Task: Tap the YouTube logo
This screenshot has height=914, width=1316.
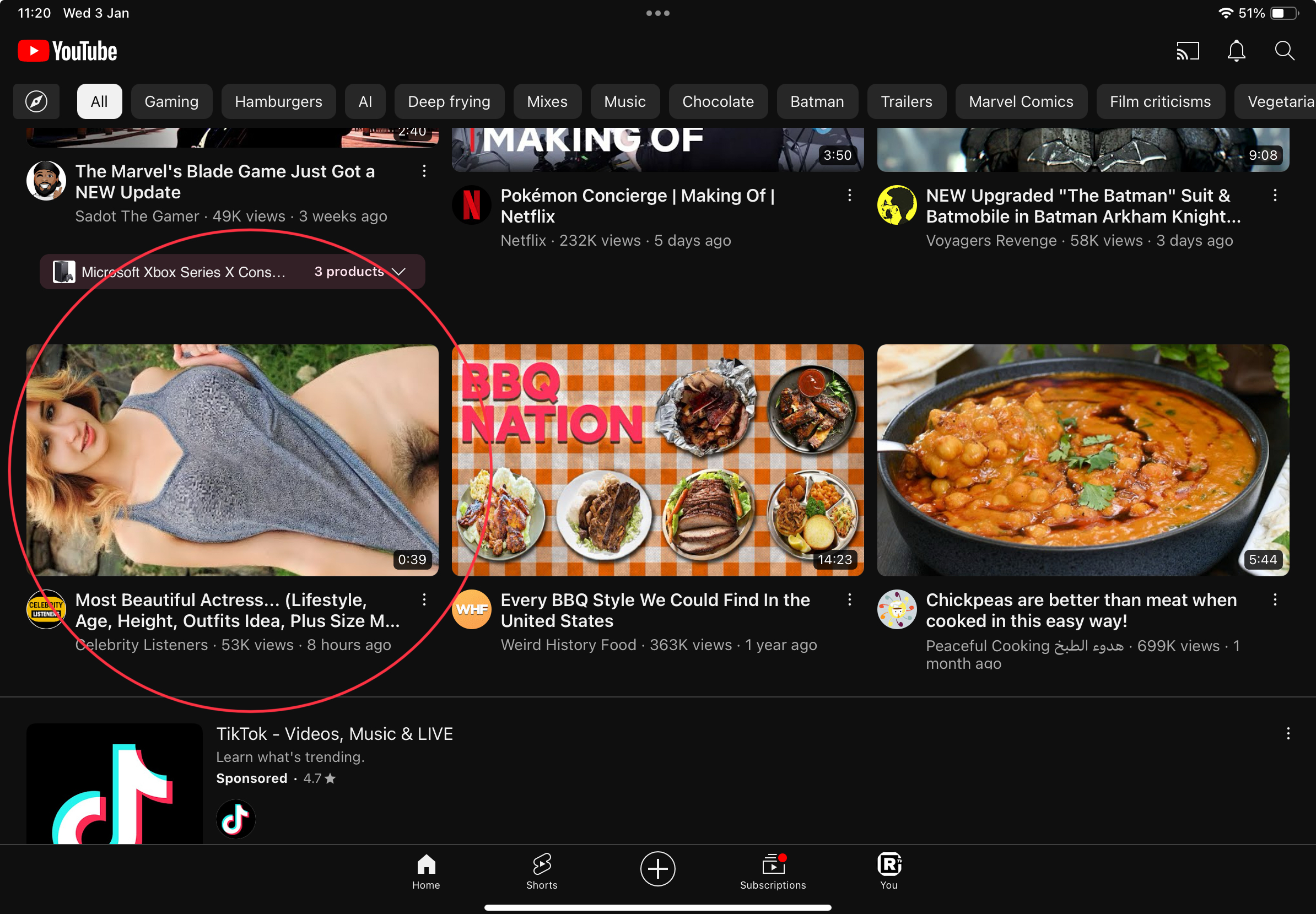Action: (x=68, y=52)
